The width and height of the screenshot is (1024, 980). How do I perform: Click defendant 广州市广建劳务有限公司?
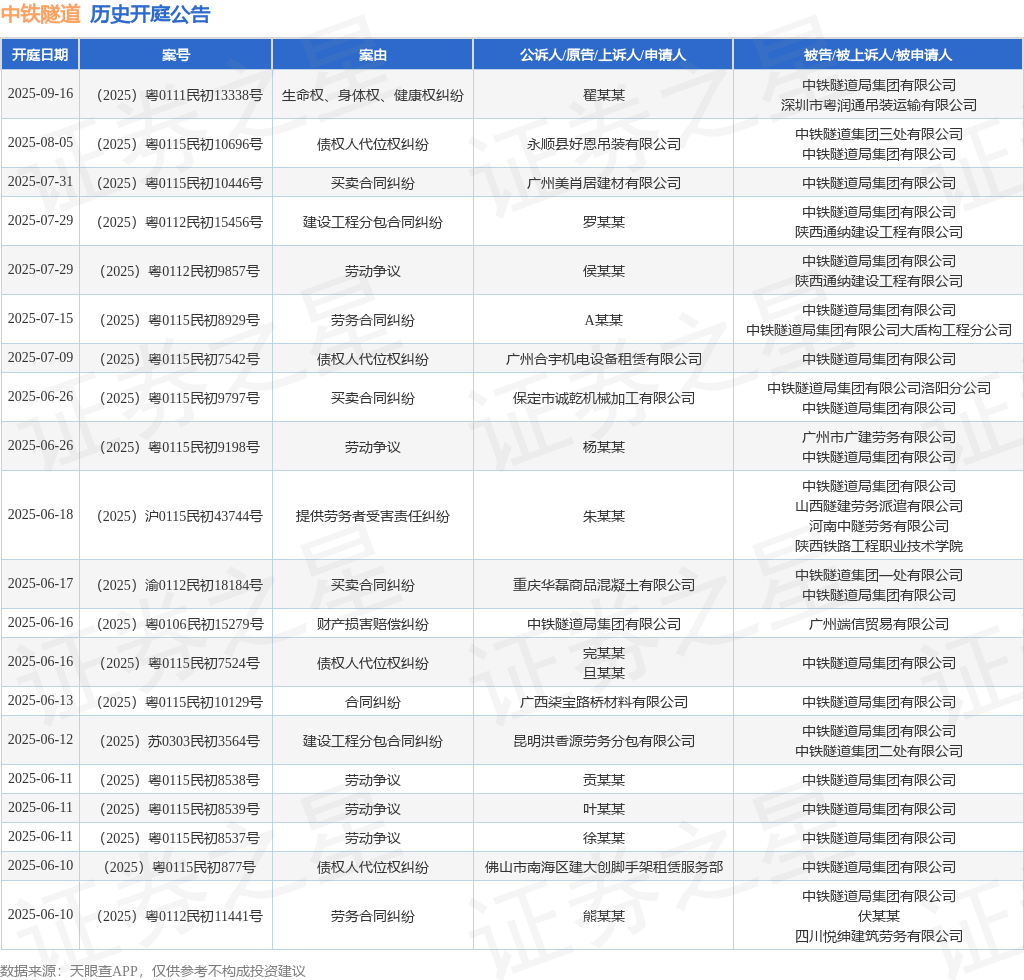[878, 437]
